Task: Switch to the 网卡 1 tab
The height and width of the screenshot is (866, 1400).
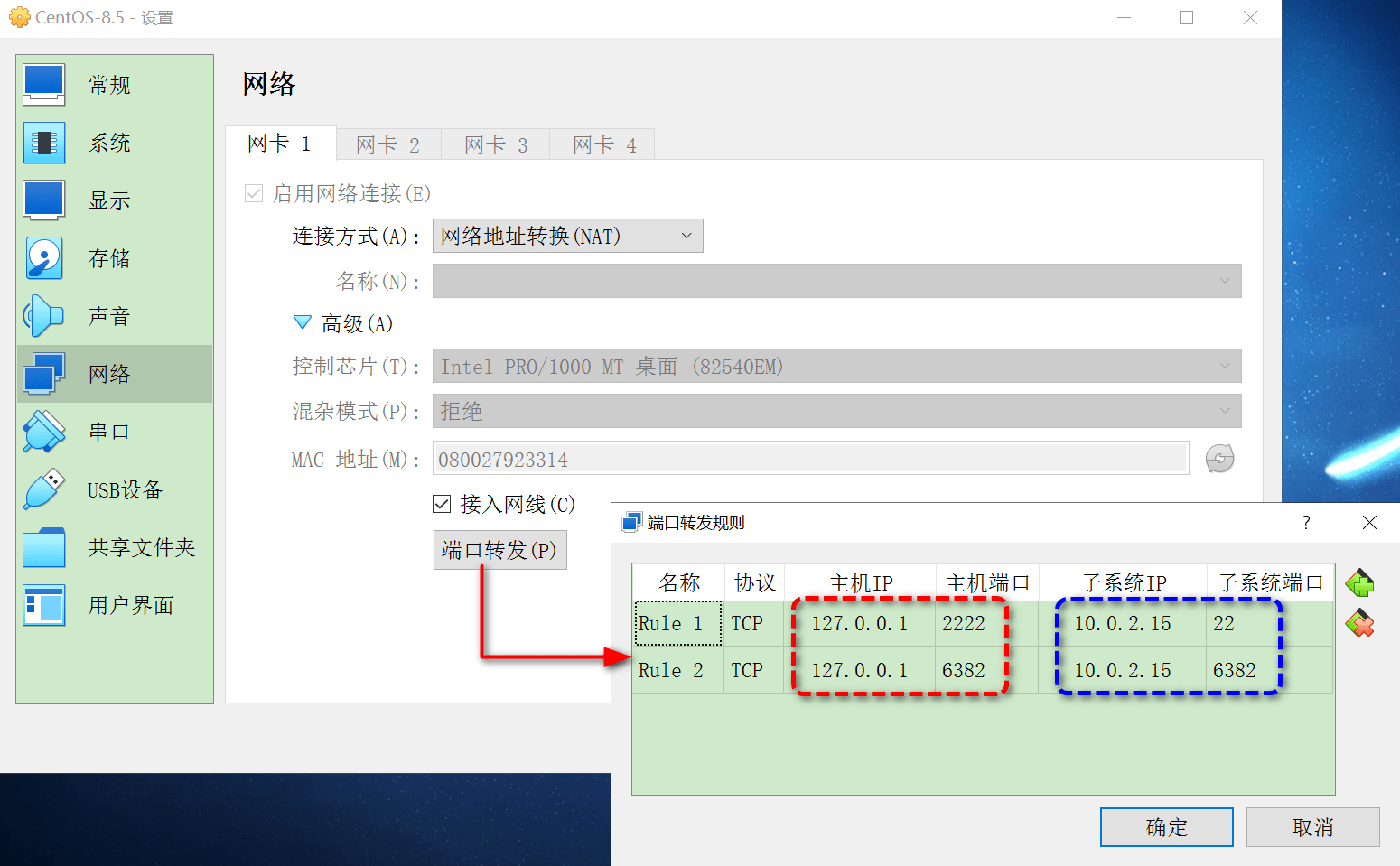Action: (280, 144)
